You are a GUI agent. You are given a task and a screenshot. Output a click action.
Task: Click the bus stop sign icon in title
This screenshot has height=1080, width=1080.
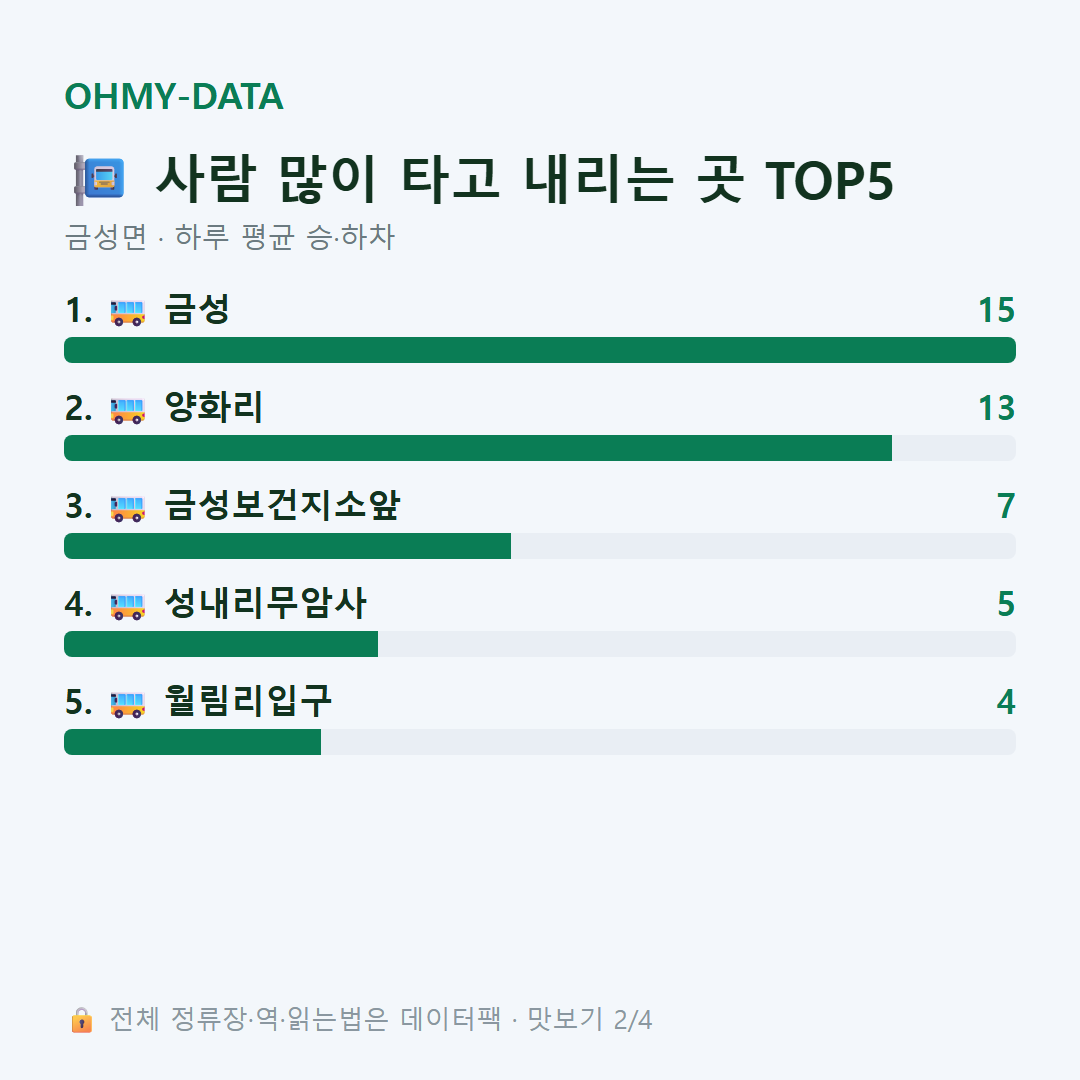pyautogui.click(x=99, y=180)
